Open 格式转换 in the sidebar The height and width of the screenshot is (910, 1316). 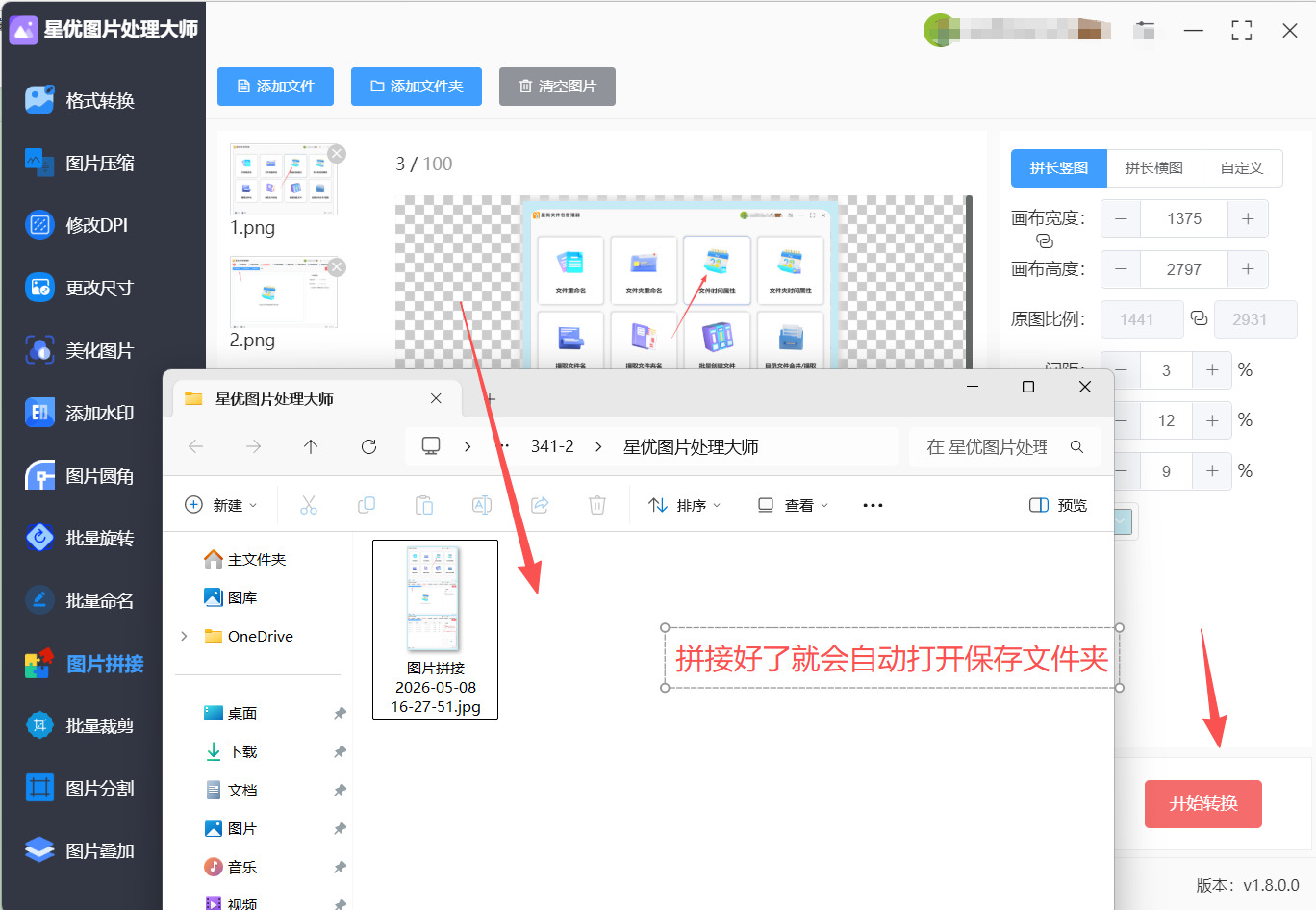[81, 100]
